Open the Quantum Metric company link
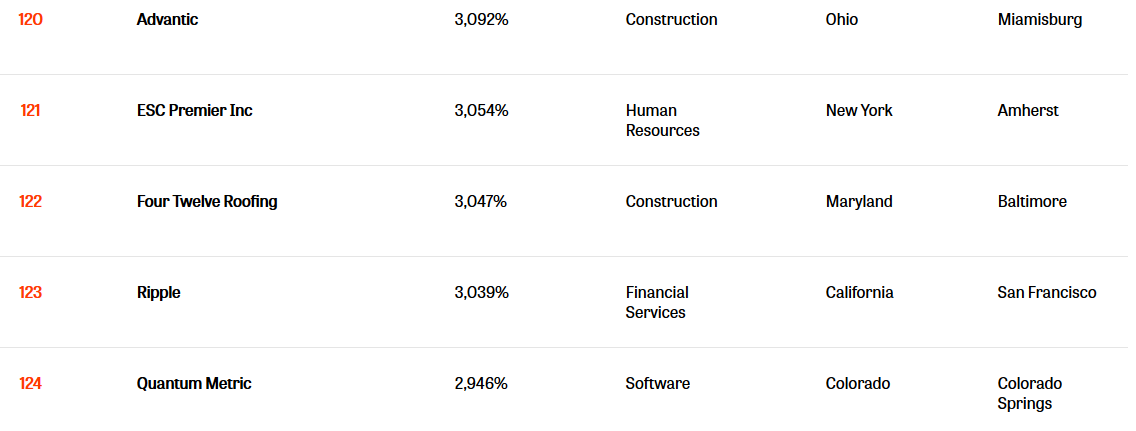 (x=194, y=383)
